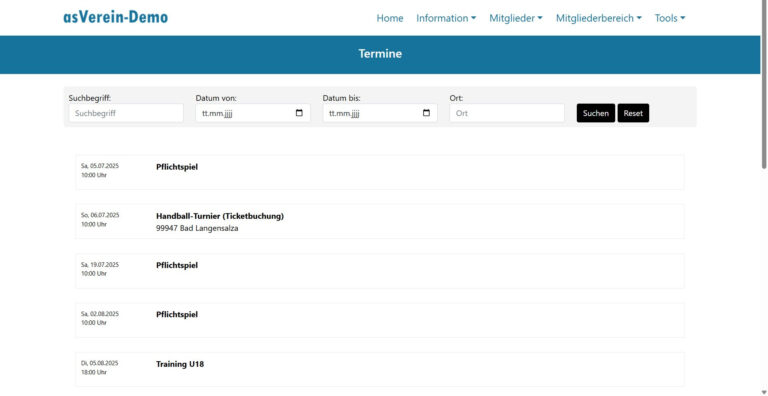Image resolution: width=768 pixels, height=396 pixels.
Task: Click the Datum von date field
Action: point(253,113)
